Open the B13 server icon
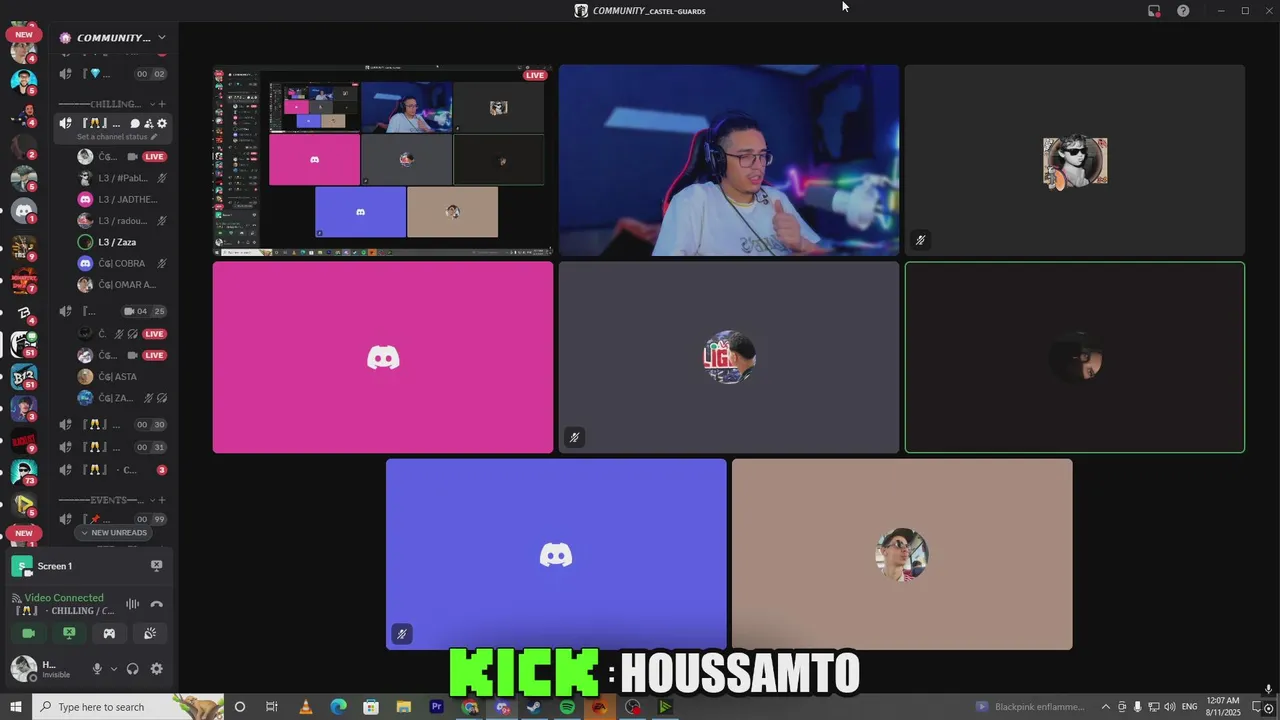The image size is (1280, 720). pyautogui.click(x=23, y=377)
